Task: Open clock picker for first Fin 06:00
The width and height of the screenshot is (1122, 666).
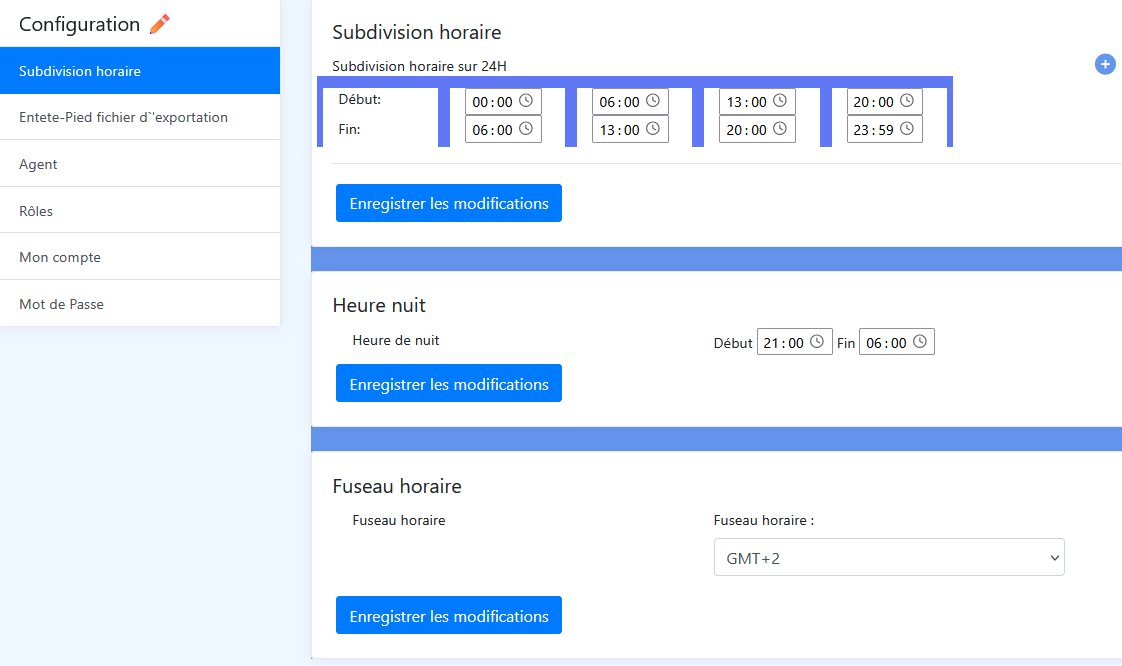Action: coord(526,129)
